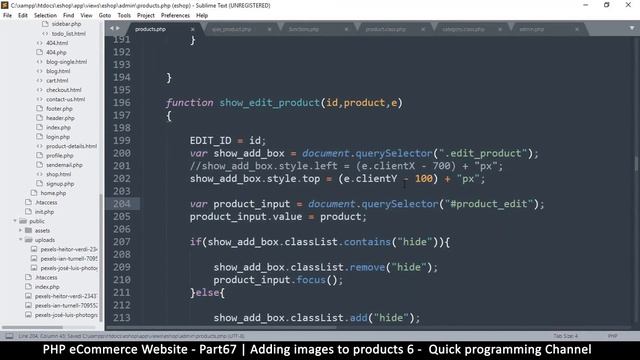Viewport: 640px width, 360px height.
Task: Open product-details.html in the sidebar
Action: click(x=71, y=146)
